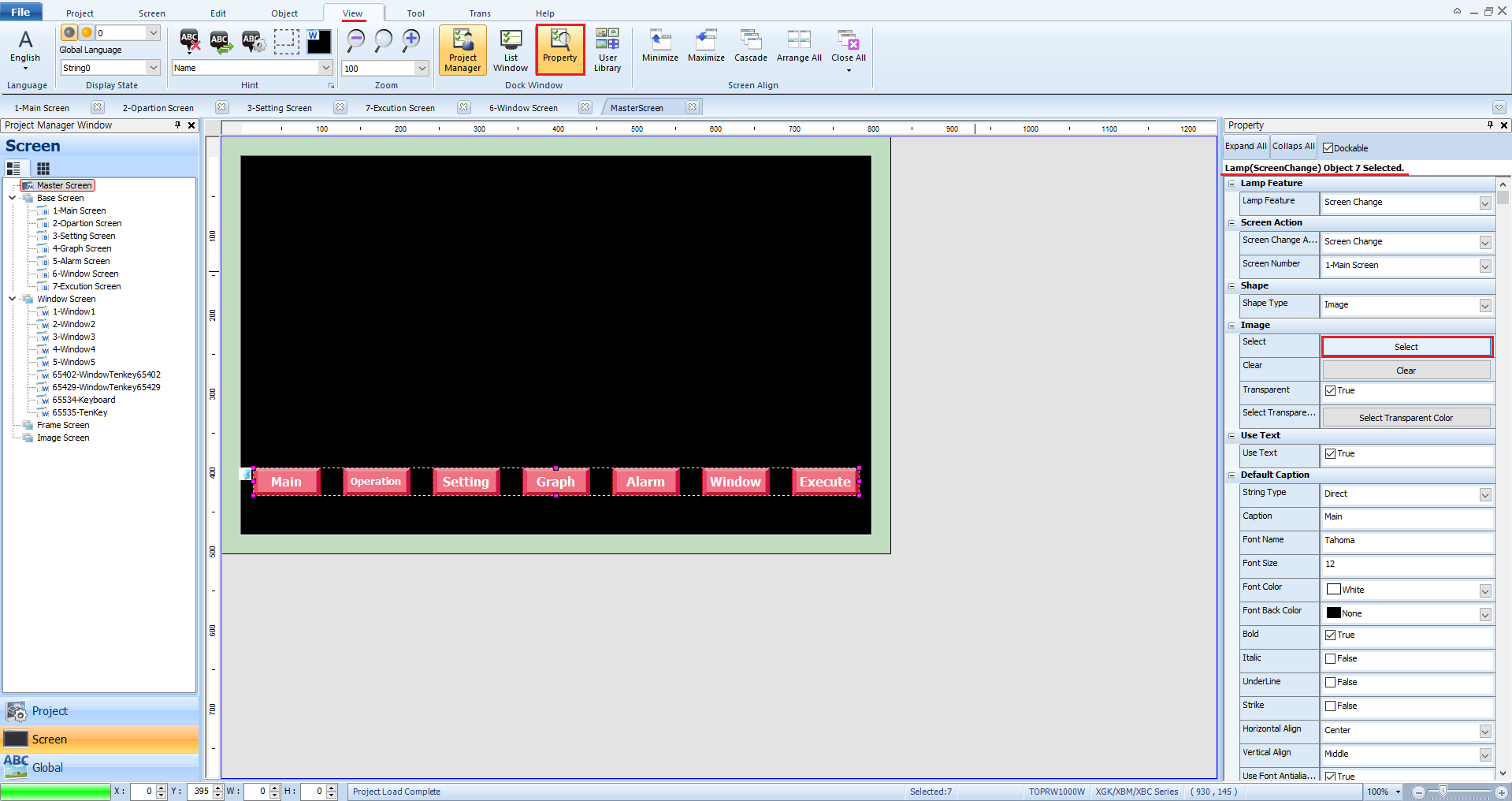
Task: Click Maximize in Screen Align
Action: (706, 46)
